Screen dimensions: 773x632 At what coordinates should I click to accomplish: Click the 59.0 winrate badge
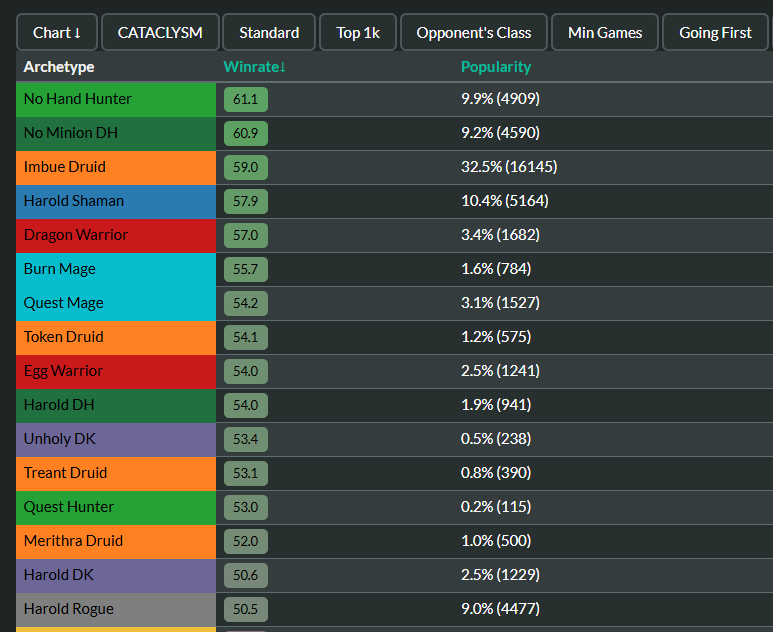click(246, 168)
